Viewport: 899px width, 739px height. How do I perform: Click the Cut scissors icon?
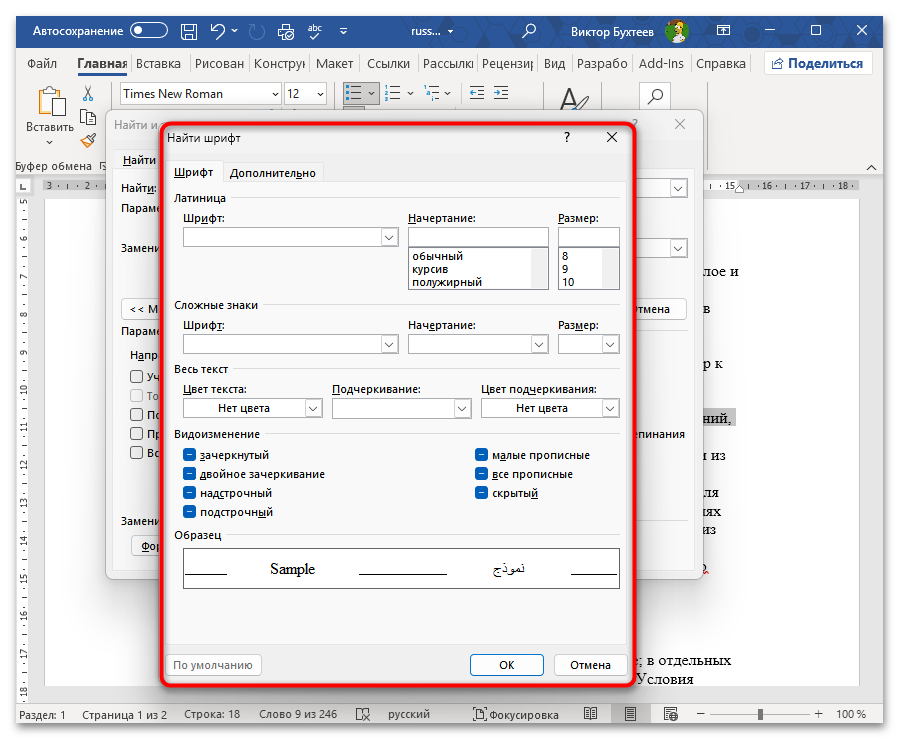pos(88,94)
